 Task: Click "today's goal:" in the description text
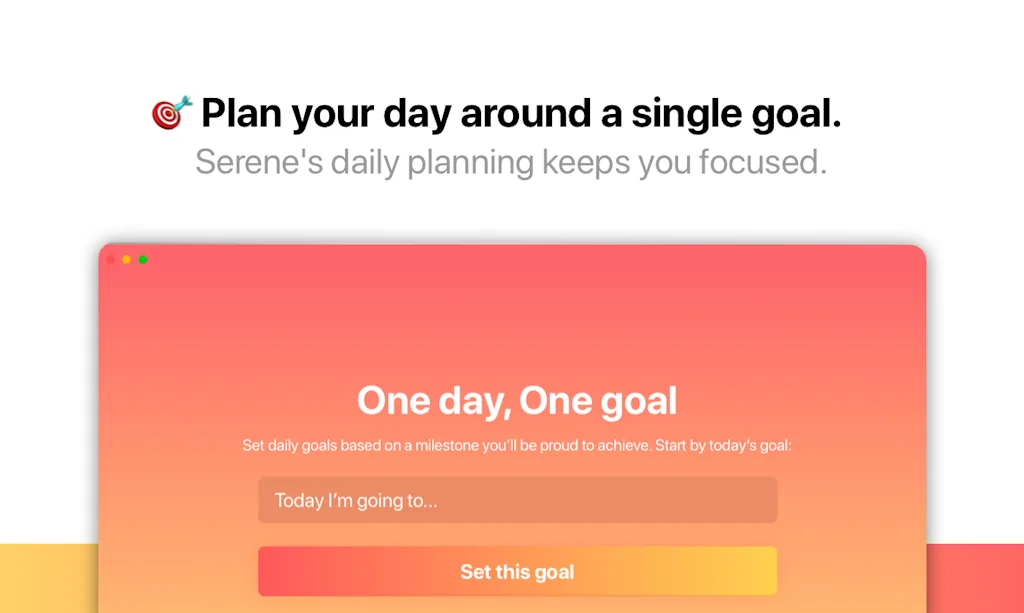(x=749, y=445)
